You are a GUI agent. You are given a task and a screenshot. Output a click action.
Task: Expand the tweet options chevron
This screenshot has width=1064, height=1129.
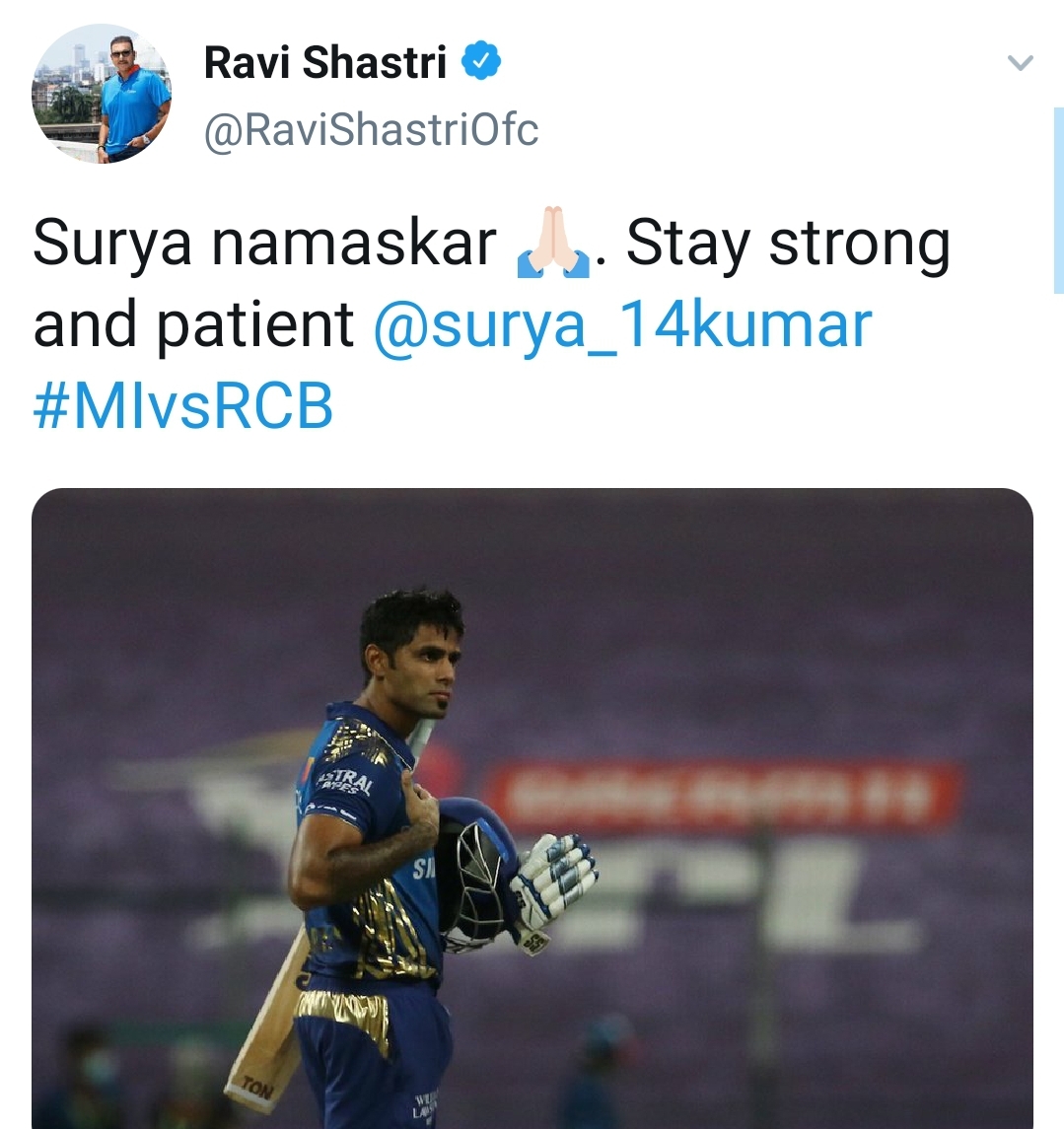tap(1020, 63)
